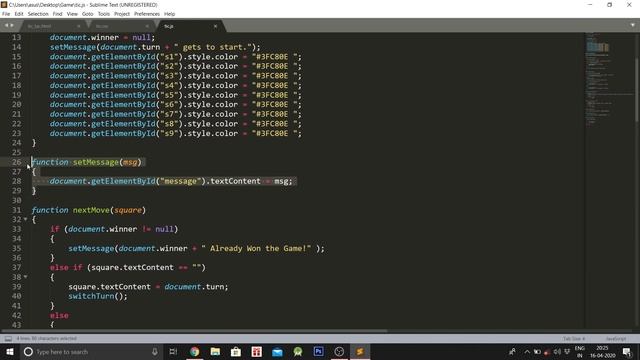Click the ENG IN language indicator
The height and width of the screenshot is (360, 640).
tap(580, 351)
